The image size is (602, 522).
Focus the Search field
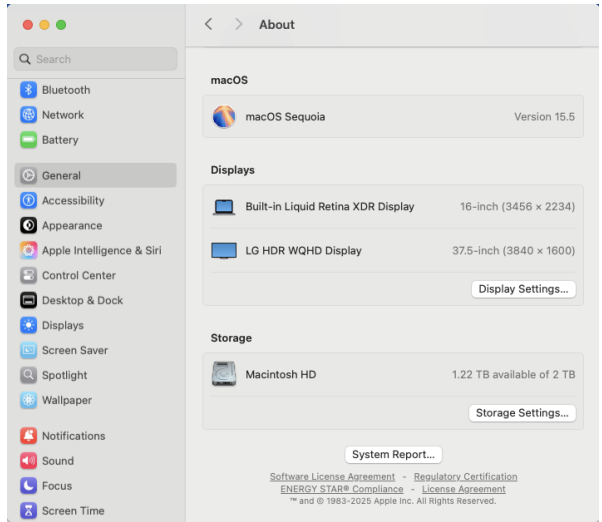tap(96, 59)
